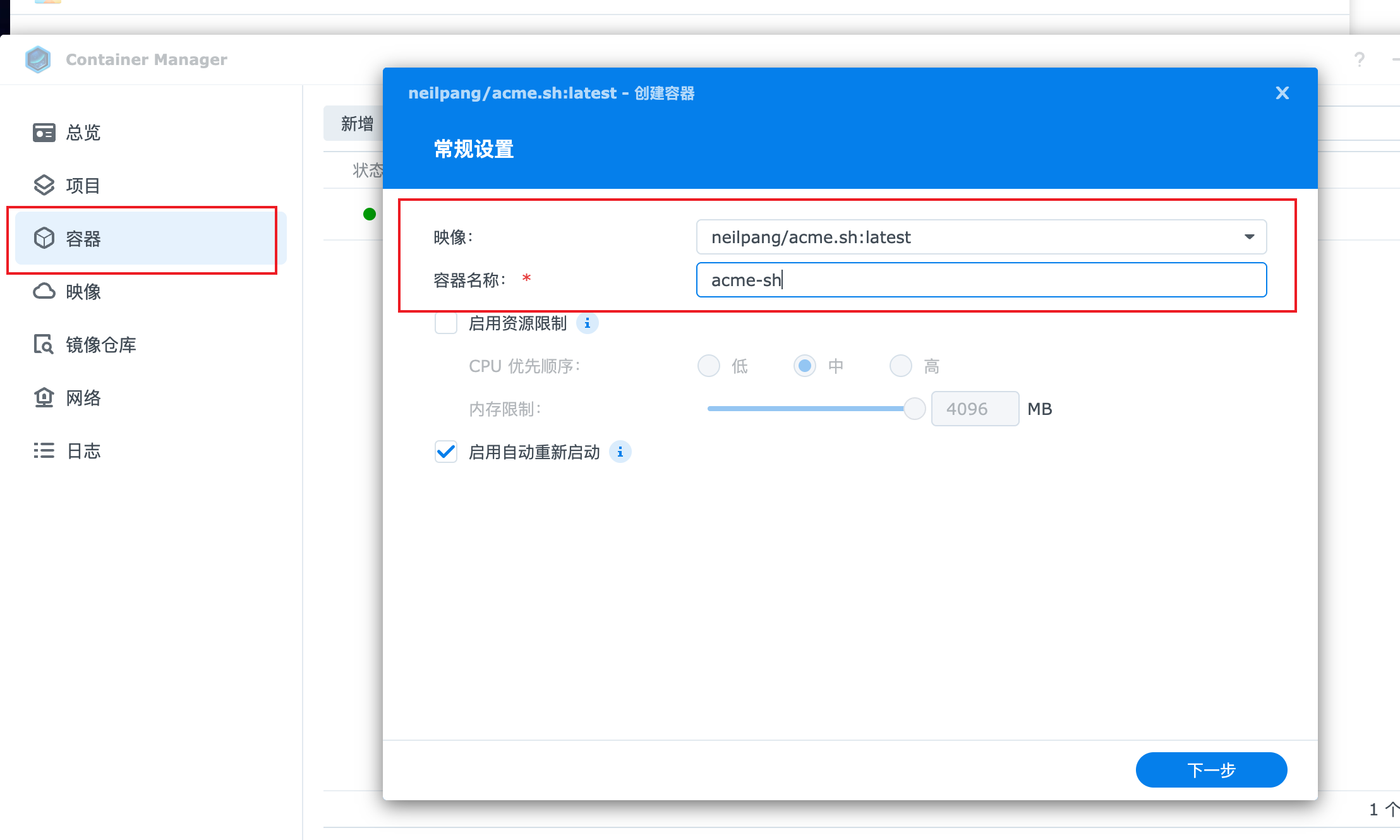Screen dimensions: 1400x840
Task: Open the 总览 overview icon in sidebar
Action: pos(44,133)
